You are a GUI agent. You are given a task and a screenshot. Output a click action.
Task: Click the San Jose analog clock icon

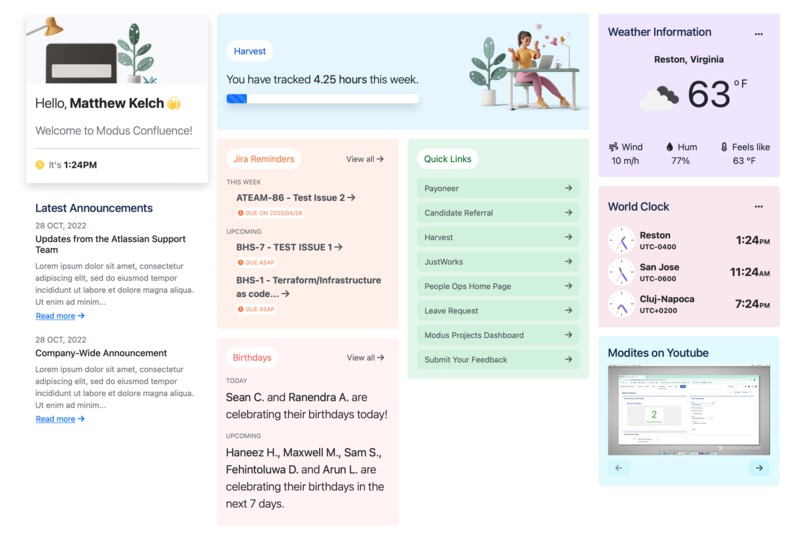coord(621,273)
